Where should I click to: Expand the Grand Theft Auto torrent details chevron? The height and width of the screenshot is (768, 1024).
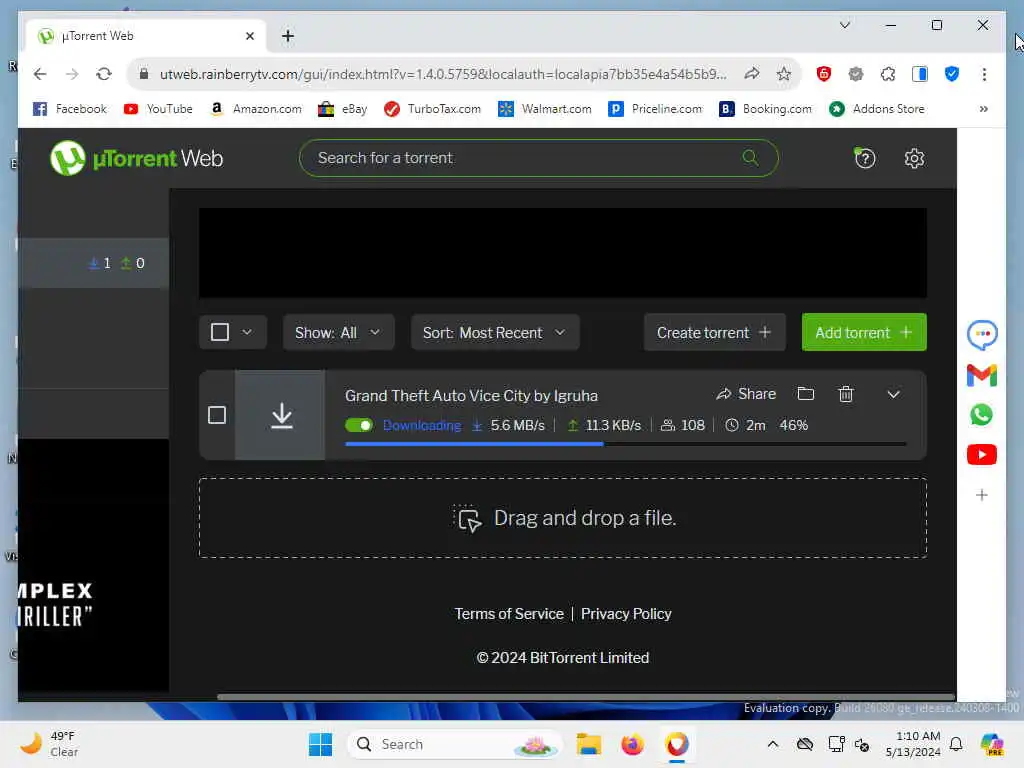[893, 394]
